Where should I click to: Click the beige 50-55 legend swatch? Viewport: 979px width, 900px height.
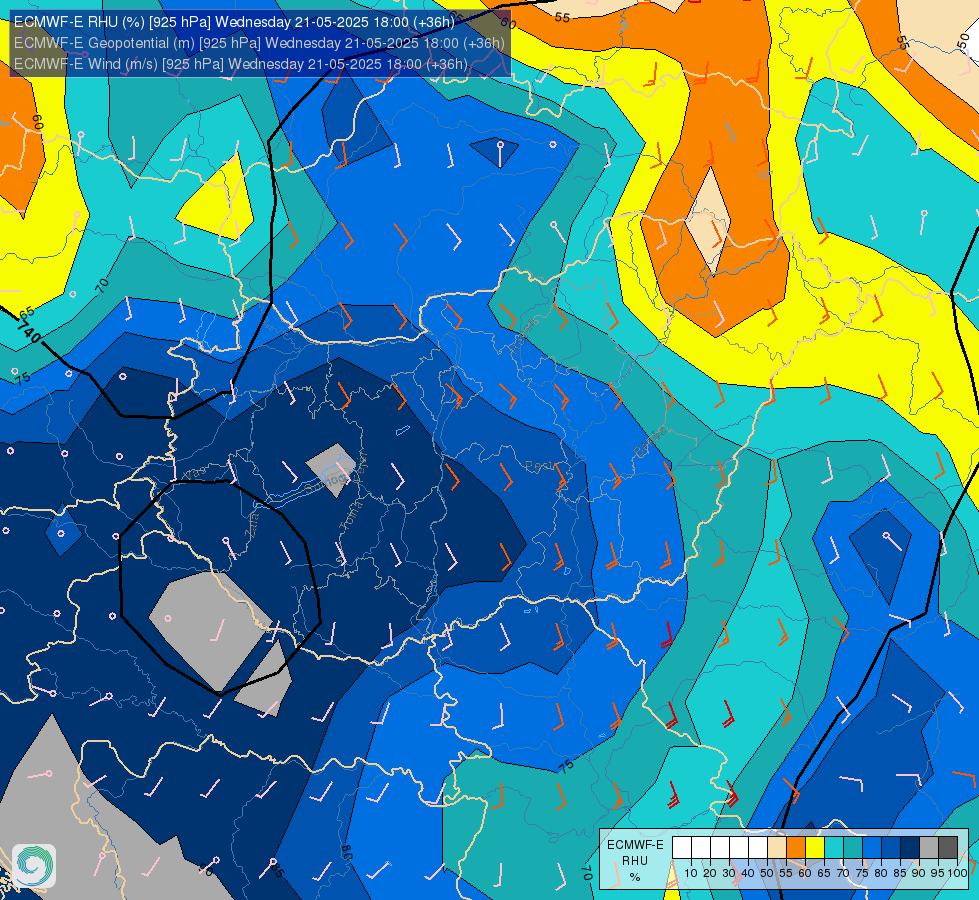click(x=777, y=848)
